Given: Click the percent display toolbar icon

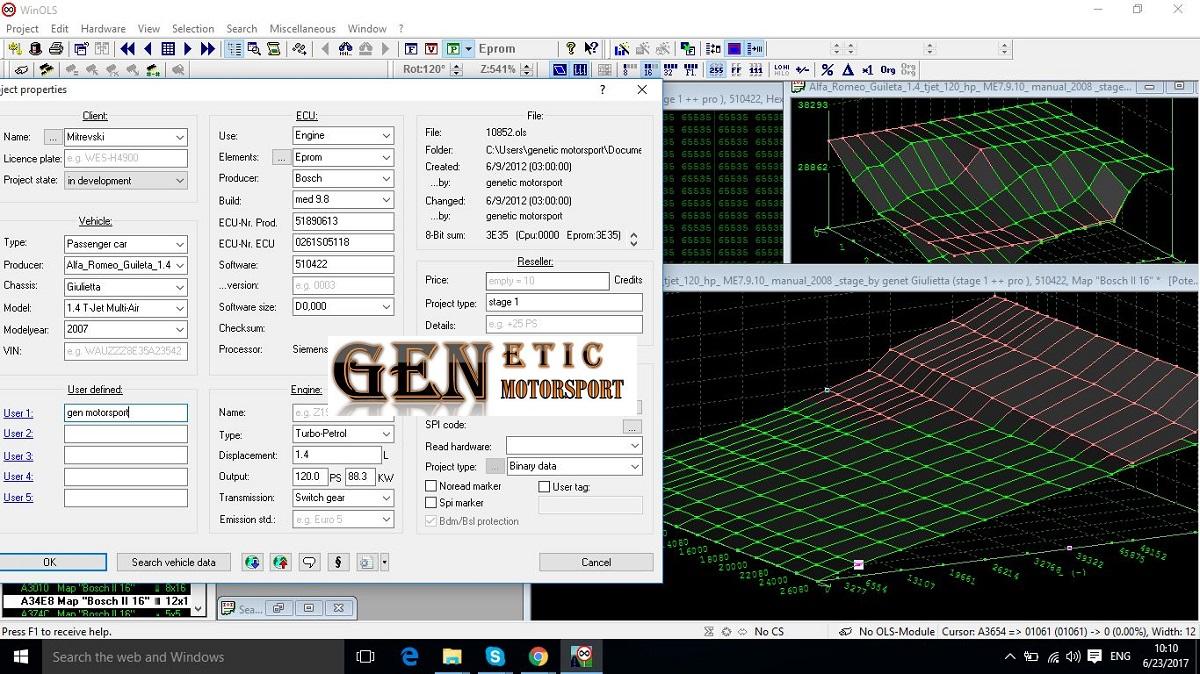Looking at the screenshot, I should coord(827,70).
